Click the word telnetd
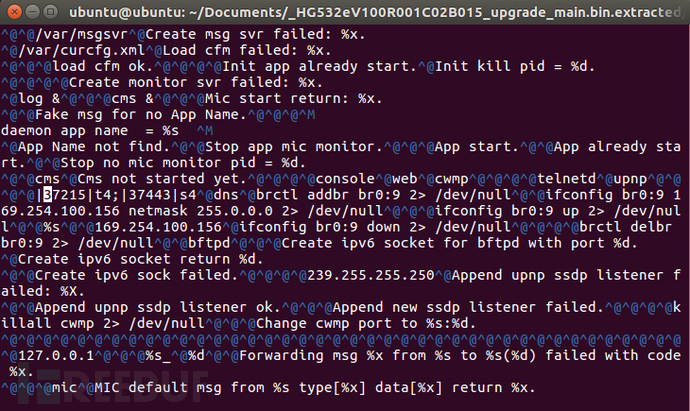The image size is (690, 411). 566,179
